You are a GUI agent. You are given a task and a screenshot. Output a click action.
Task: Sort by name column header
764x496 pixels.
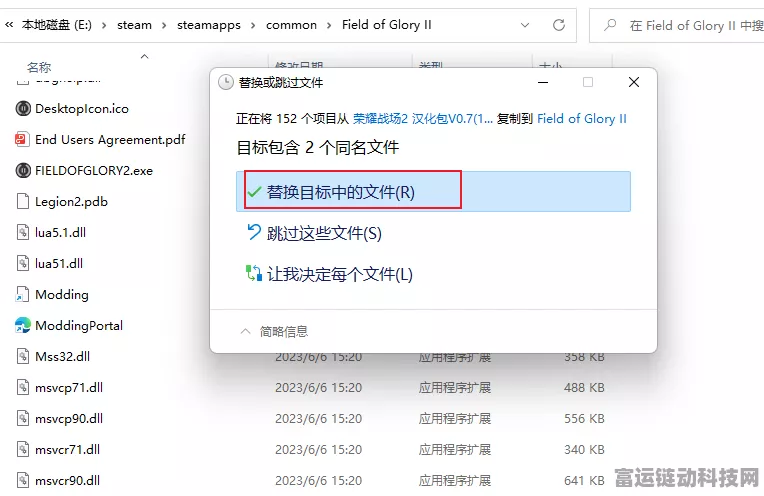(39, 67)
